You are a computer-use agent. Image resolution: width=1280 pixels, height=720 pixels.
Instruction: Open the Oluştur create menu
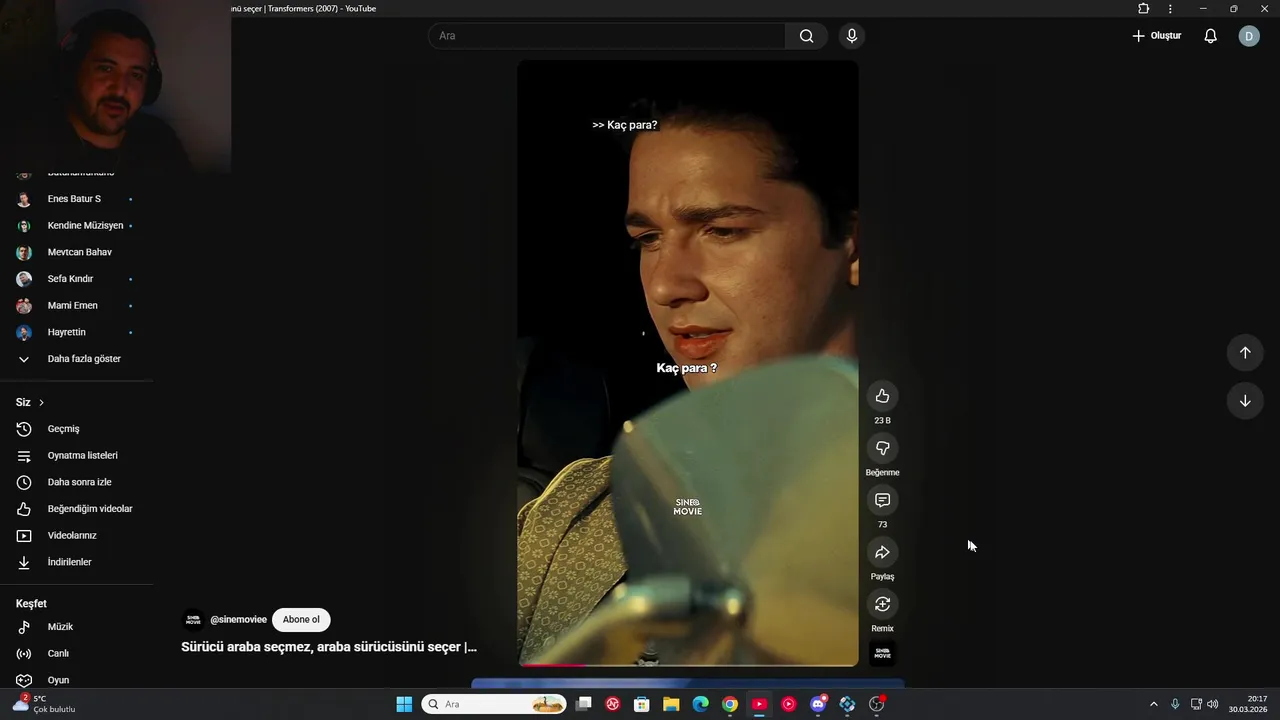1157,36
